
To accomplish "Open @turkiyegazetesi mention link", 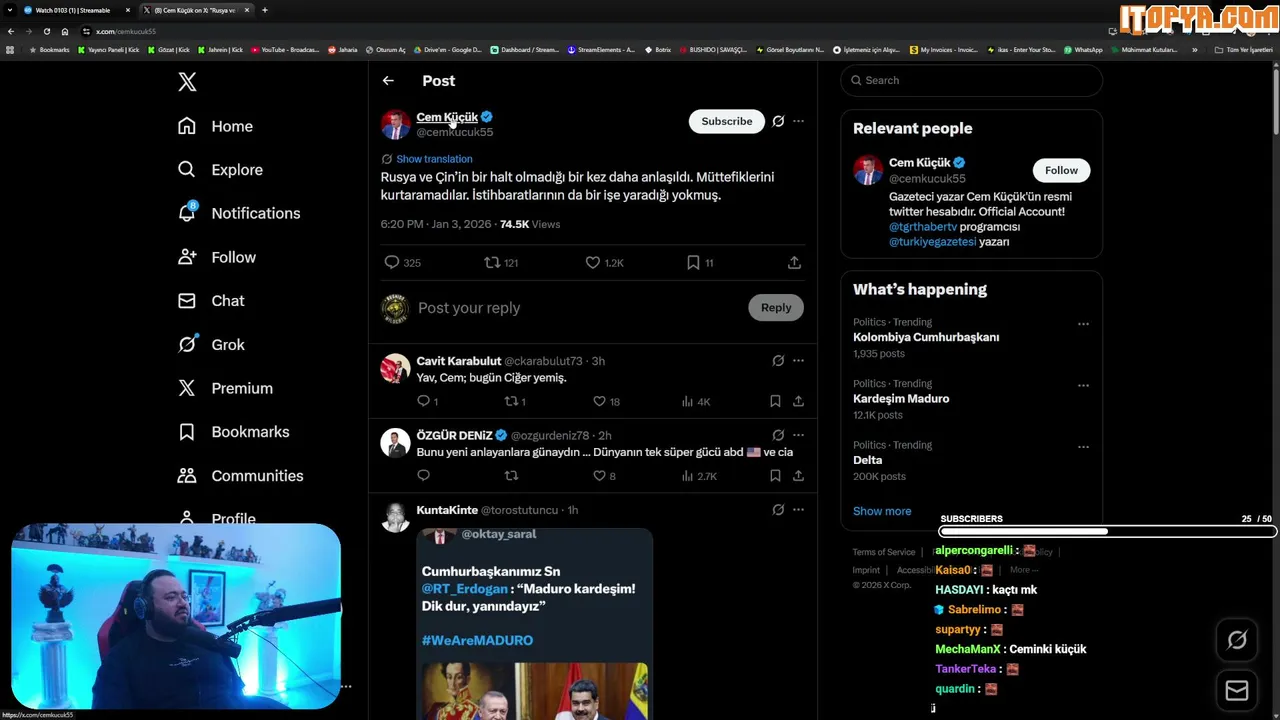I will click(932, 242).
